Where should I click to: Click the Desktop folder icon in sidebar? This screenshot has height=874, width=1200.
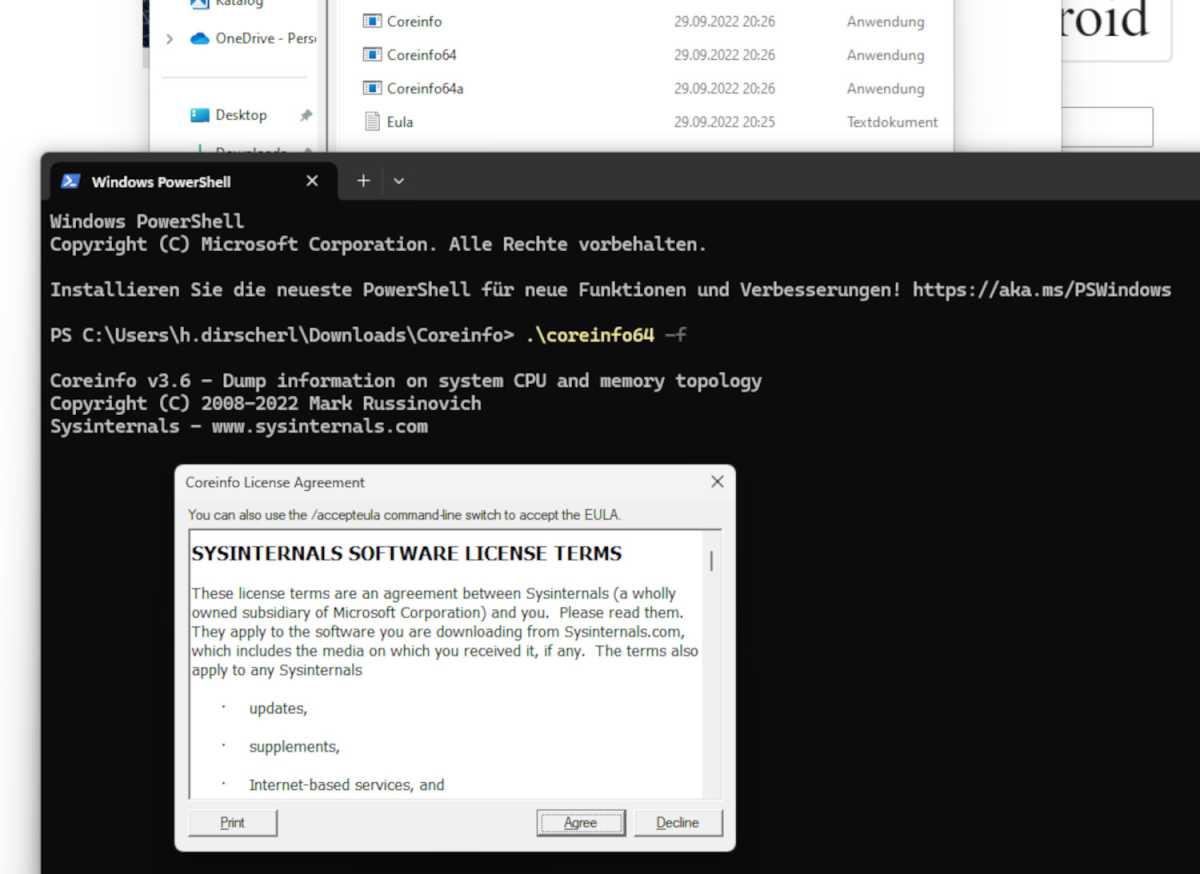pyautogui.click(x=199, y=115)
